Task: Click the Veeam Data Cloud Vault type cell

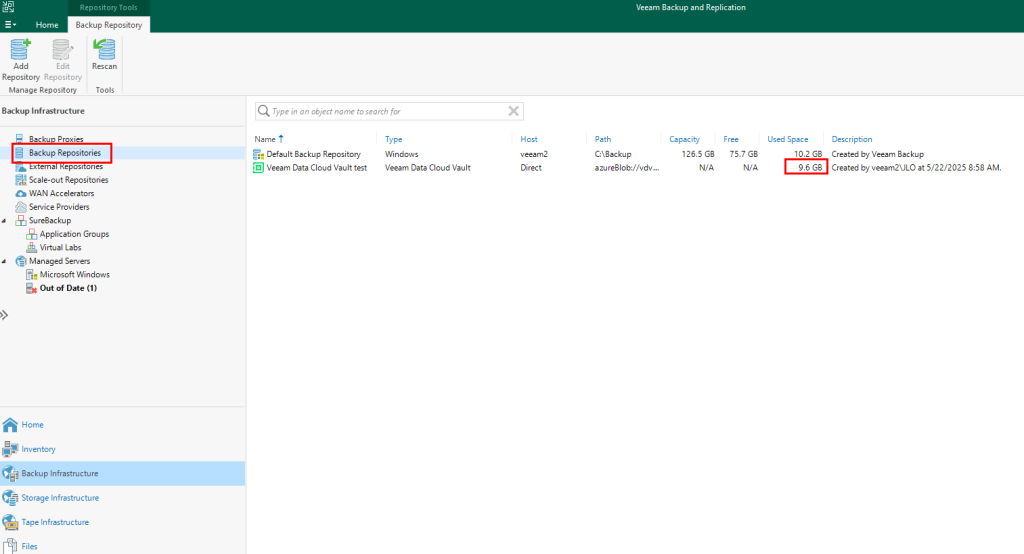Action: pos(428,168)
